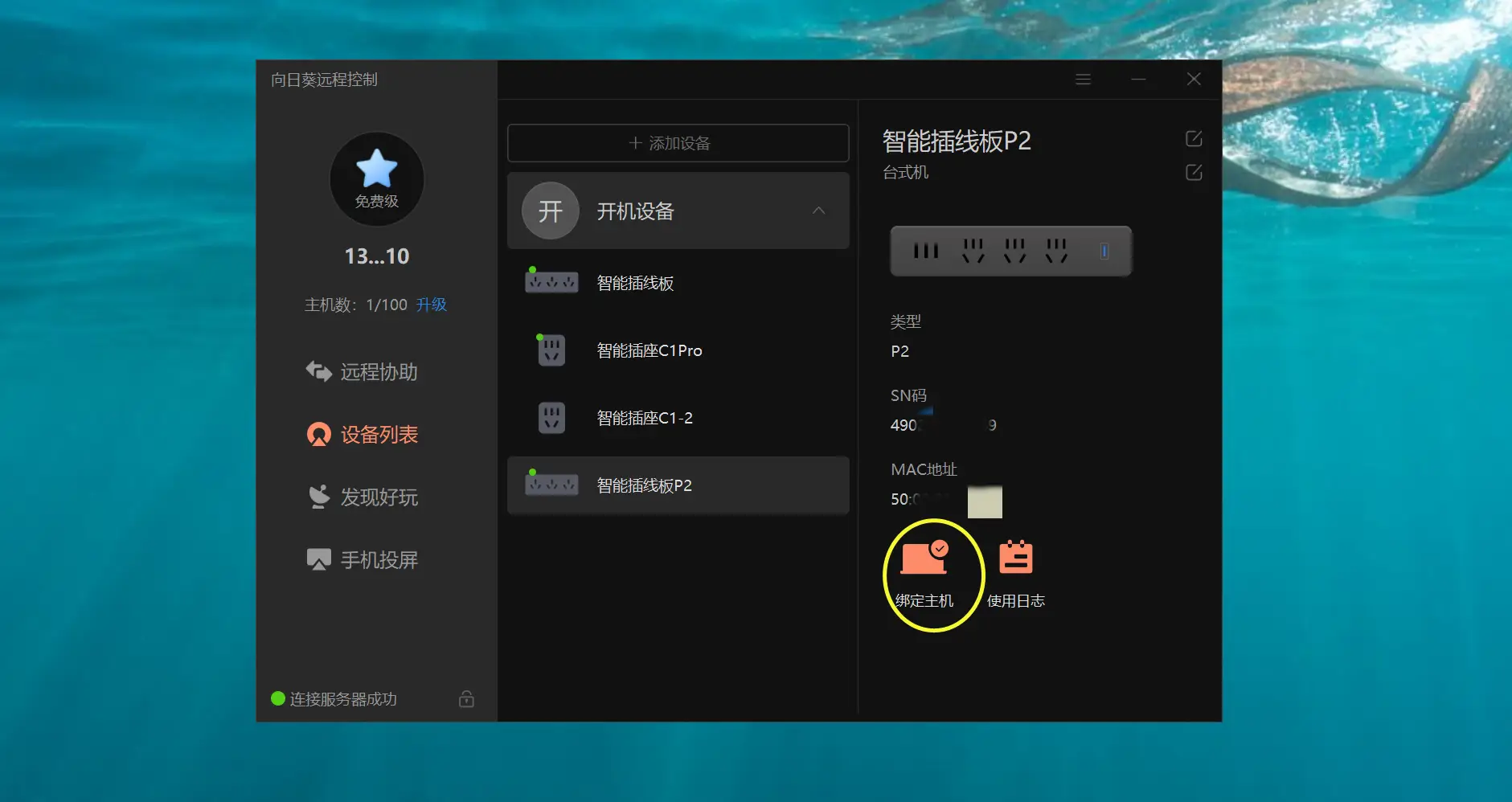Minimize the 向日葵远程控制 window

[1138, 80]
